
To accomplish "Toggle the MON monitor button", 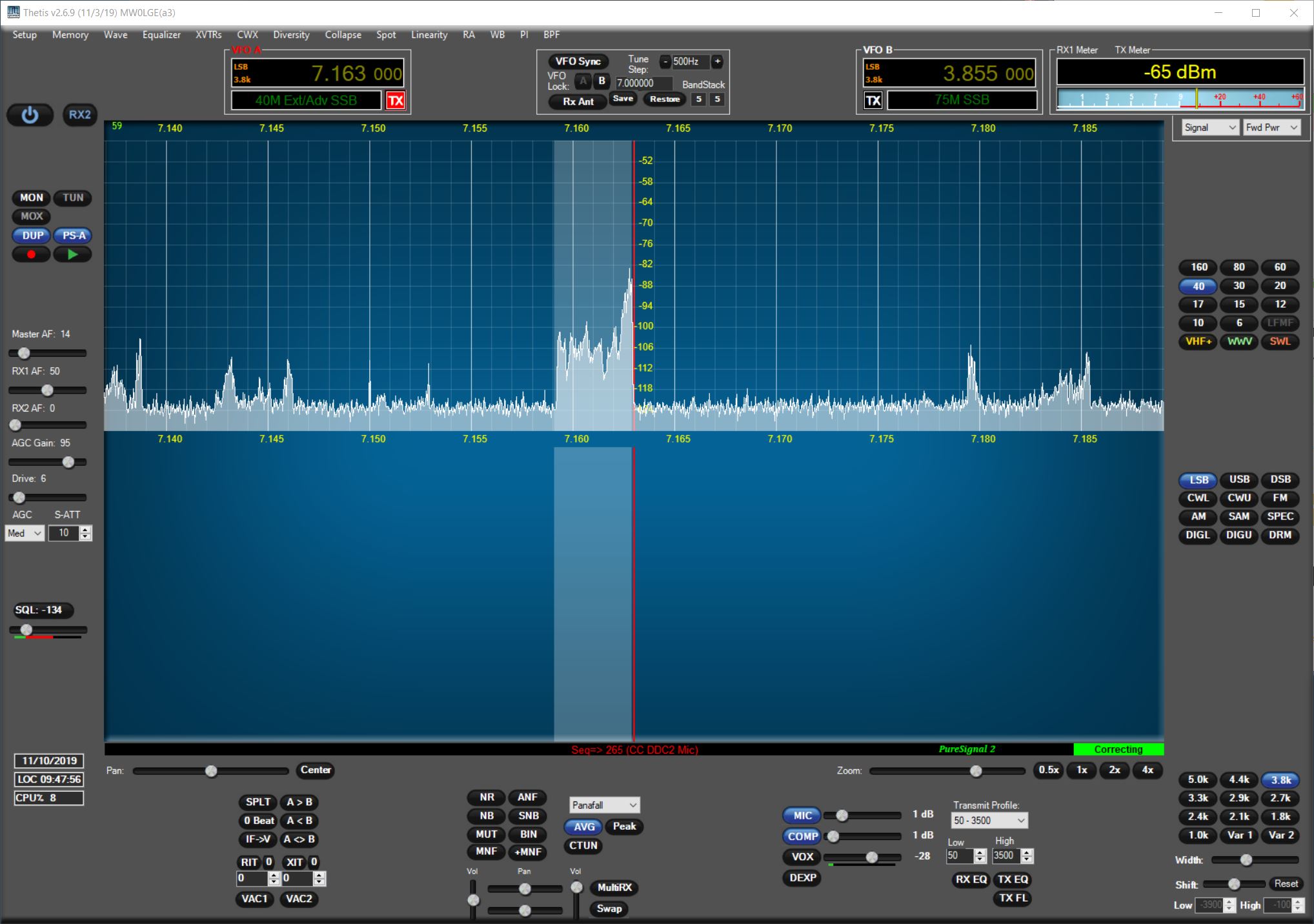I will 31,198.
